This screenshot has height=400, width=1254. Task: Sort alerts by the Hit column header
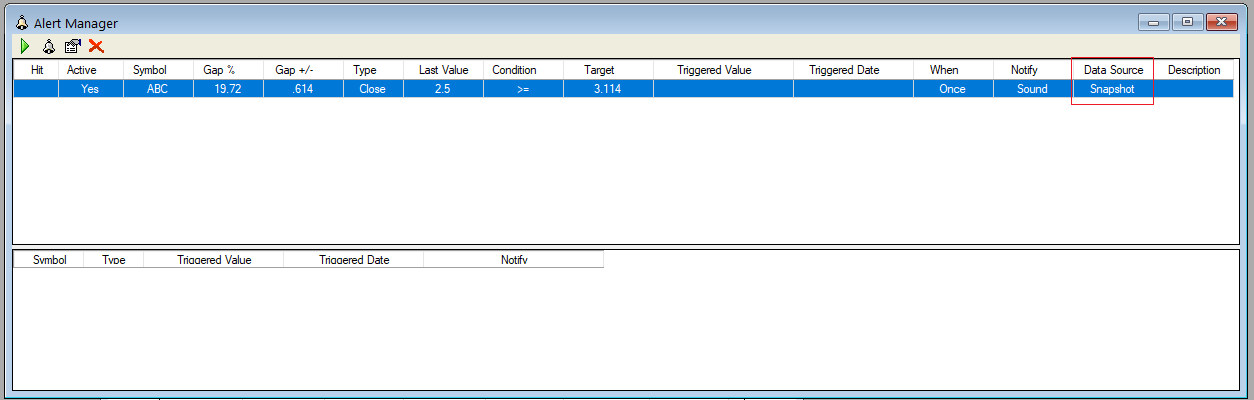pyautogui.click(x=37, y=70)
